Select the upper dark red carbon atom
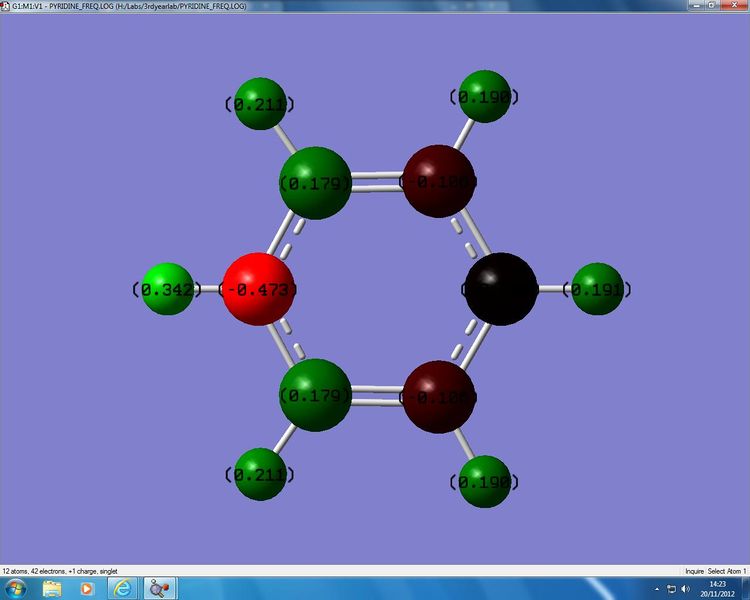 pos(439,181)
